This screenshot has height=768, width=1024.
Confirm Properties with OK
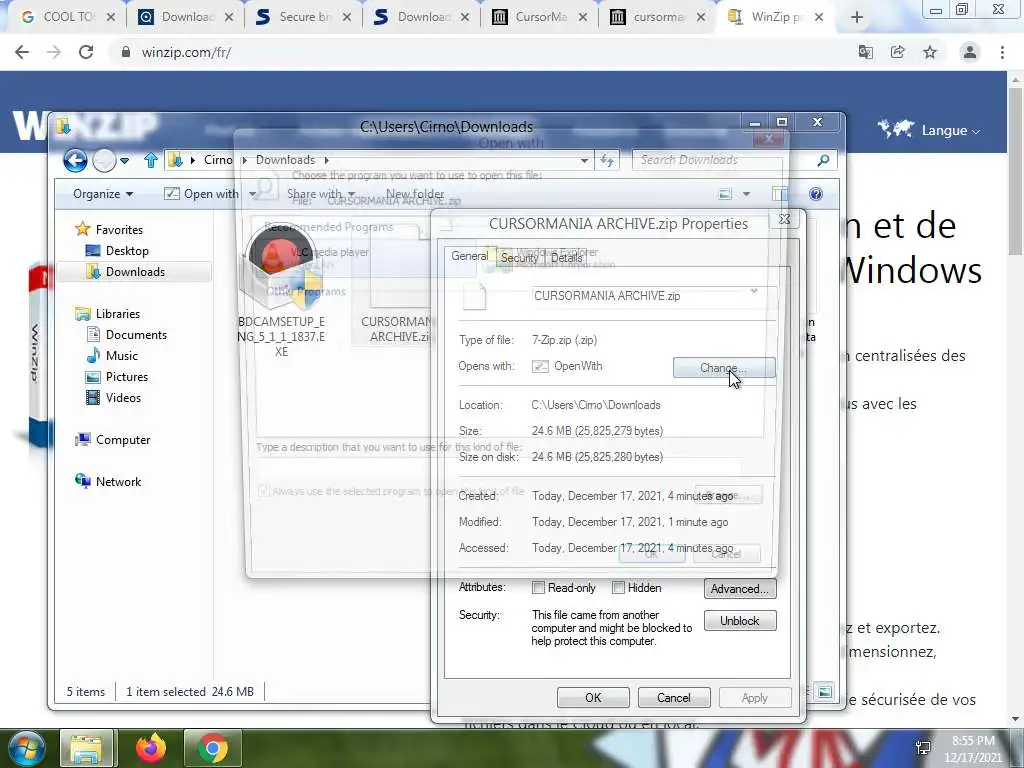(593, 698)
